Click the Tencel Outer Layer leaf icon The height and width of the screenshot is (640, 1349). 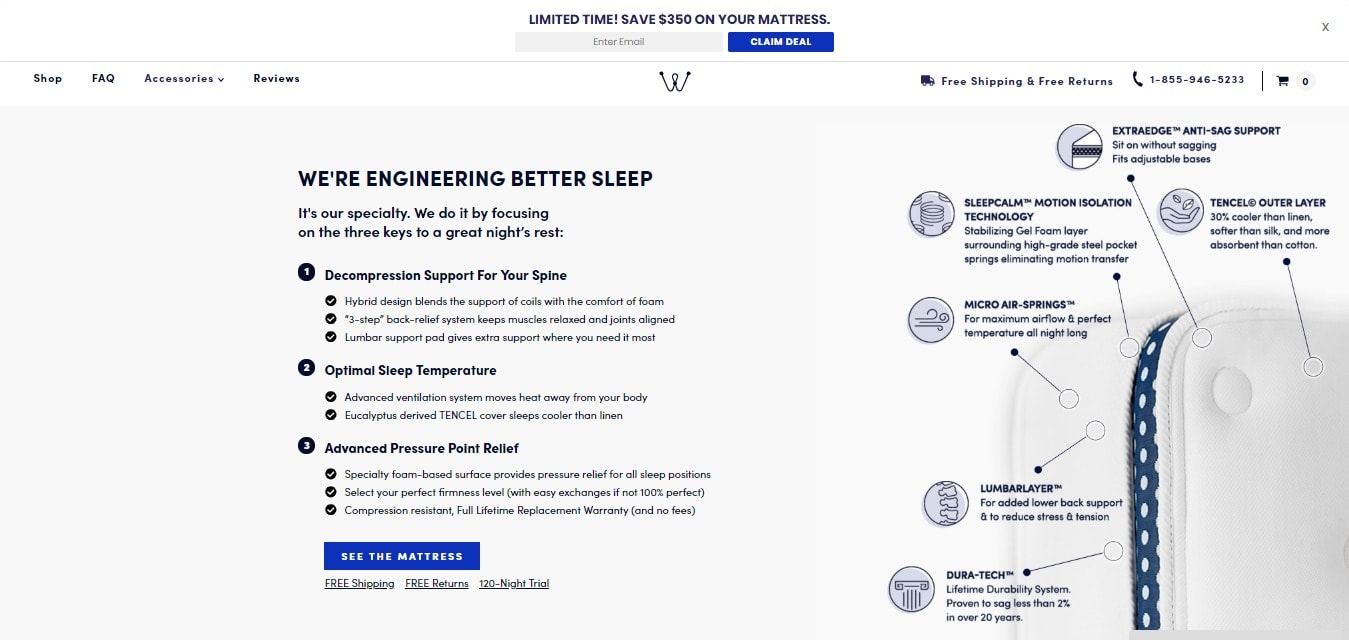tap(1181, 211)
